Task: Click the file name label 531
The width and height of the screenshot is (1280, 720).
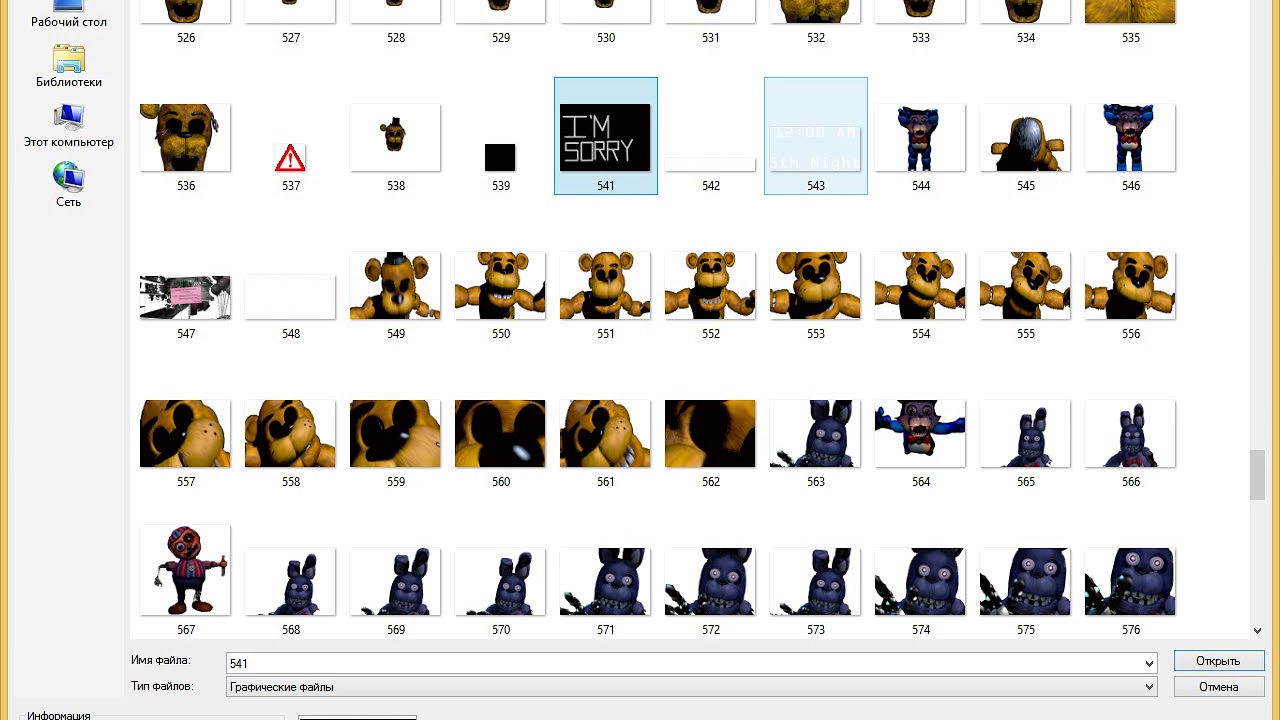Action: tap(710, 38)
